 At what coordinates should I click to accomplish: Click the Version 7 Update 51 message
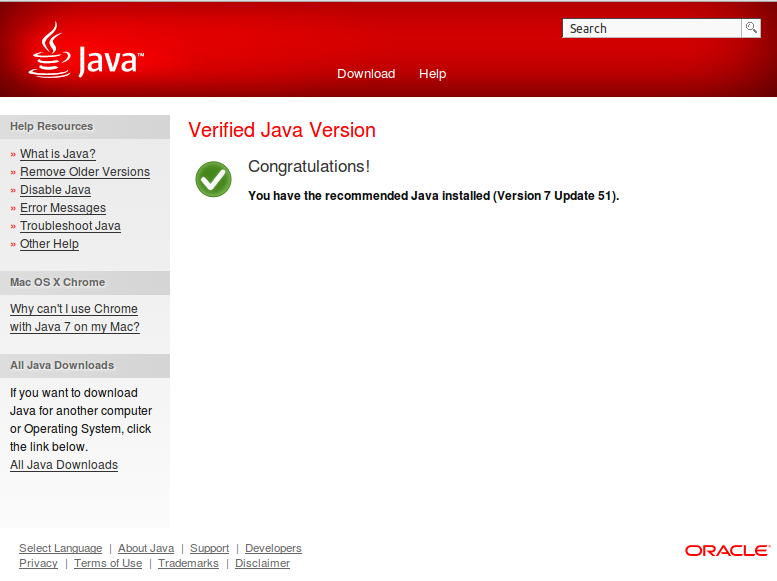[x=434, y=196]
